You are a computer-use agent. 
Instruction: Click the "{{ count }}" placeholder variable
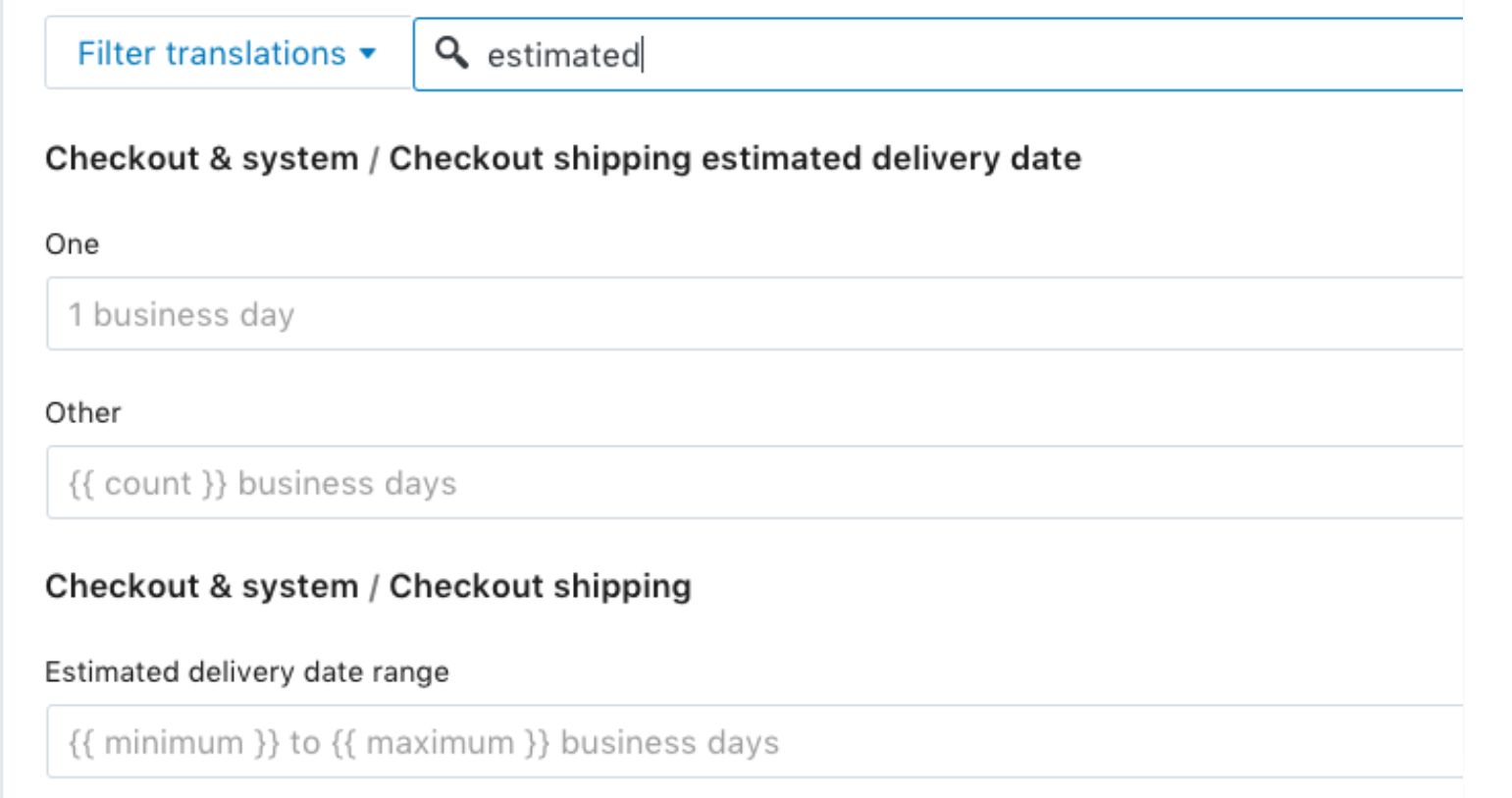147,484
